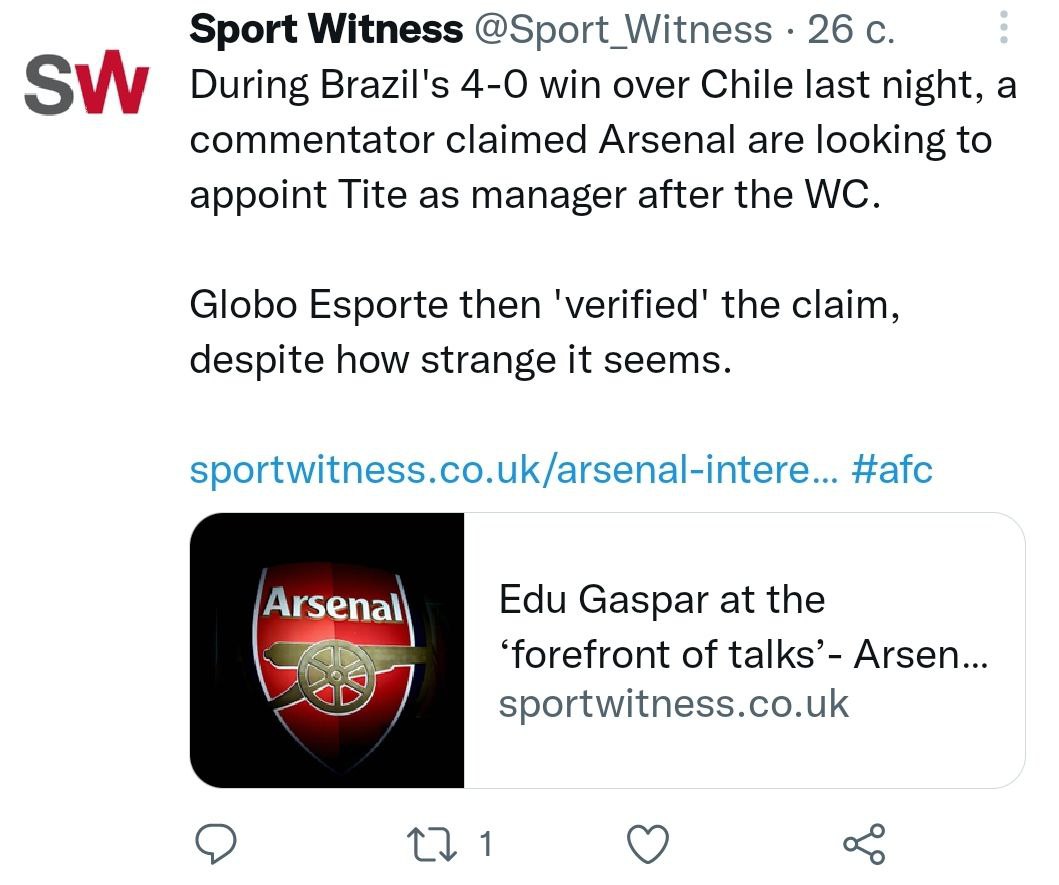This screenshot has width=1059, height=885.
Task: Like the tweet with the heart icon
Action: (647, 845)
